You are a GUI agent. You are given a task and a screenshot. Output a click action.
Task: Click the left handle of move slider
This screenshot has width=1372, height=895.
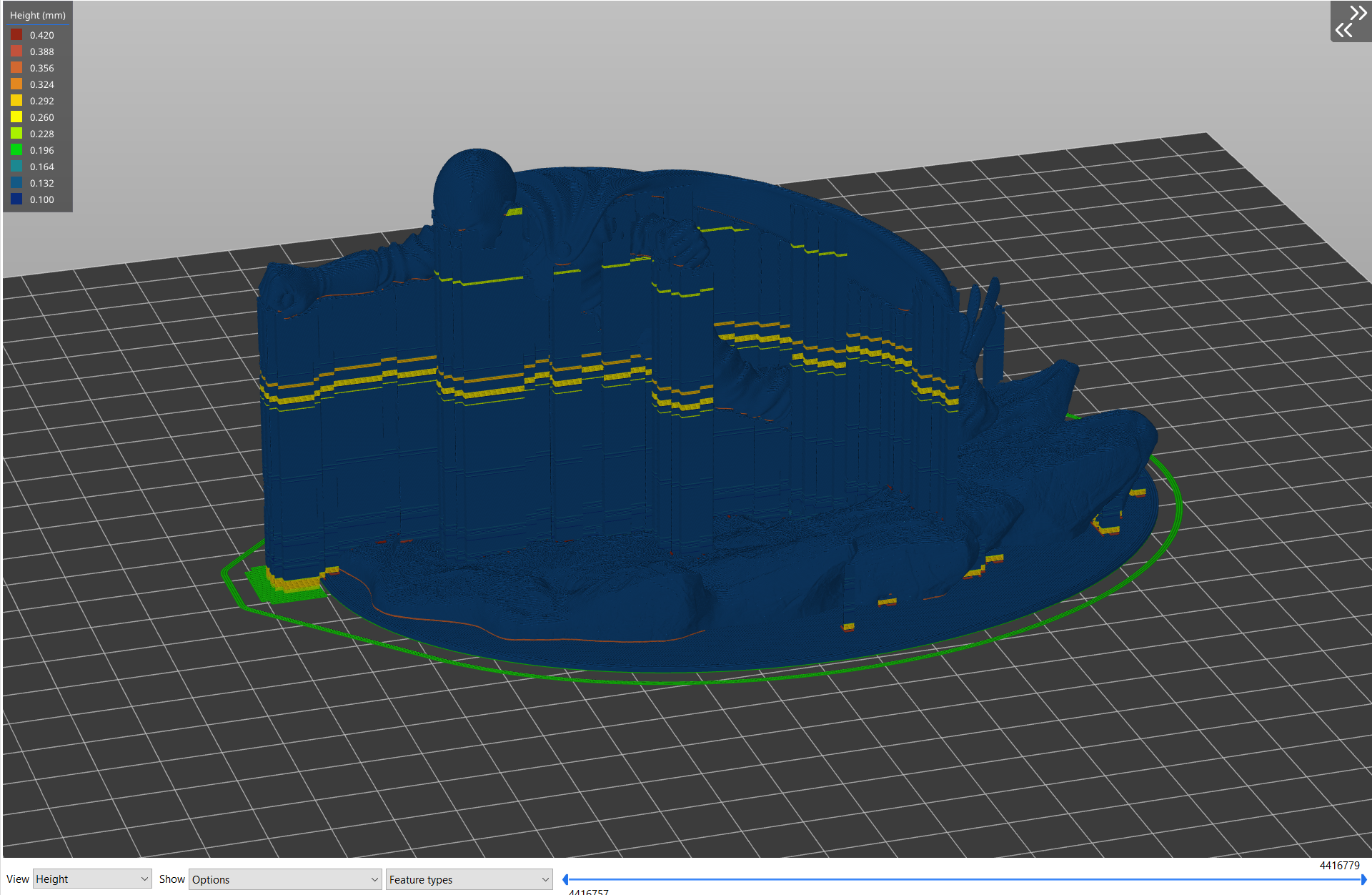click(565, 879)
